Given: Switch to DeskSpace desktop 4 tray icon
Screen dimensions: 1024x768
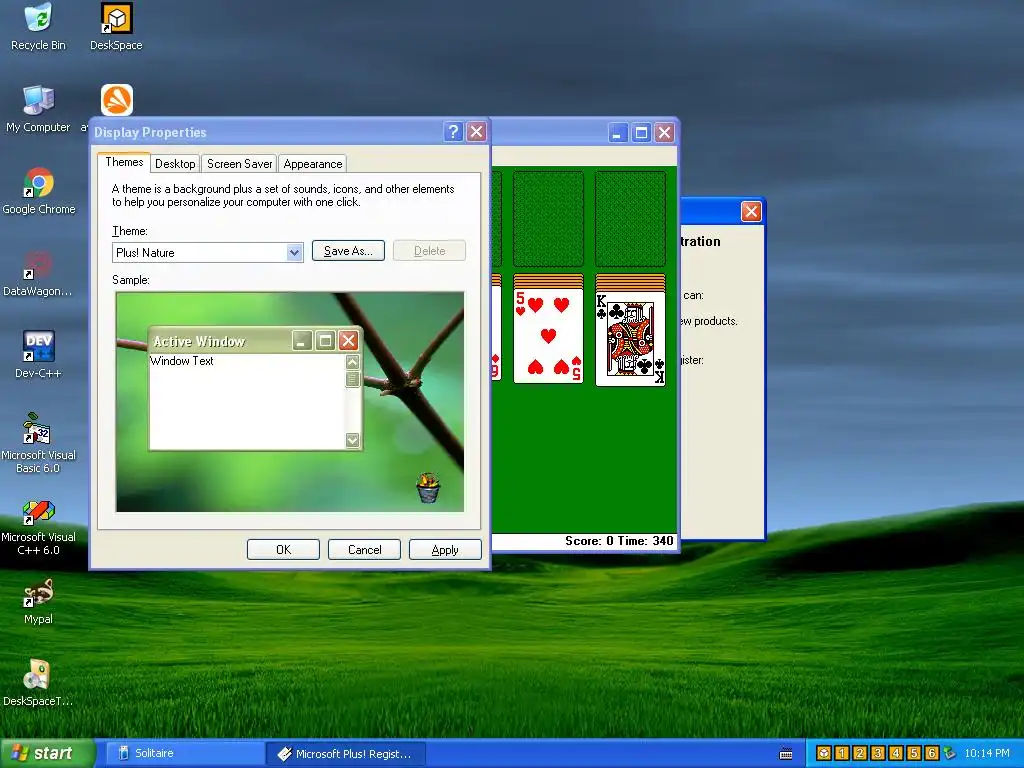Looking at the screenshot, I should tap(895, 753).
